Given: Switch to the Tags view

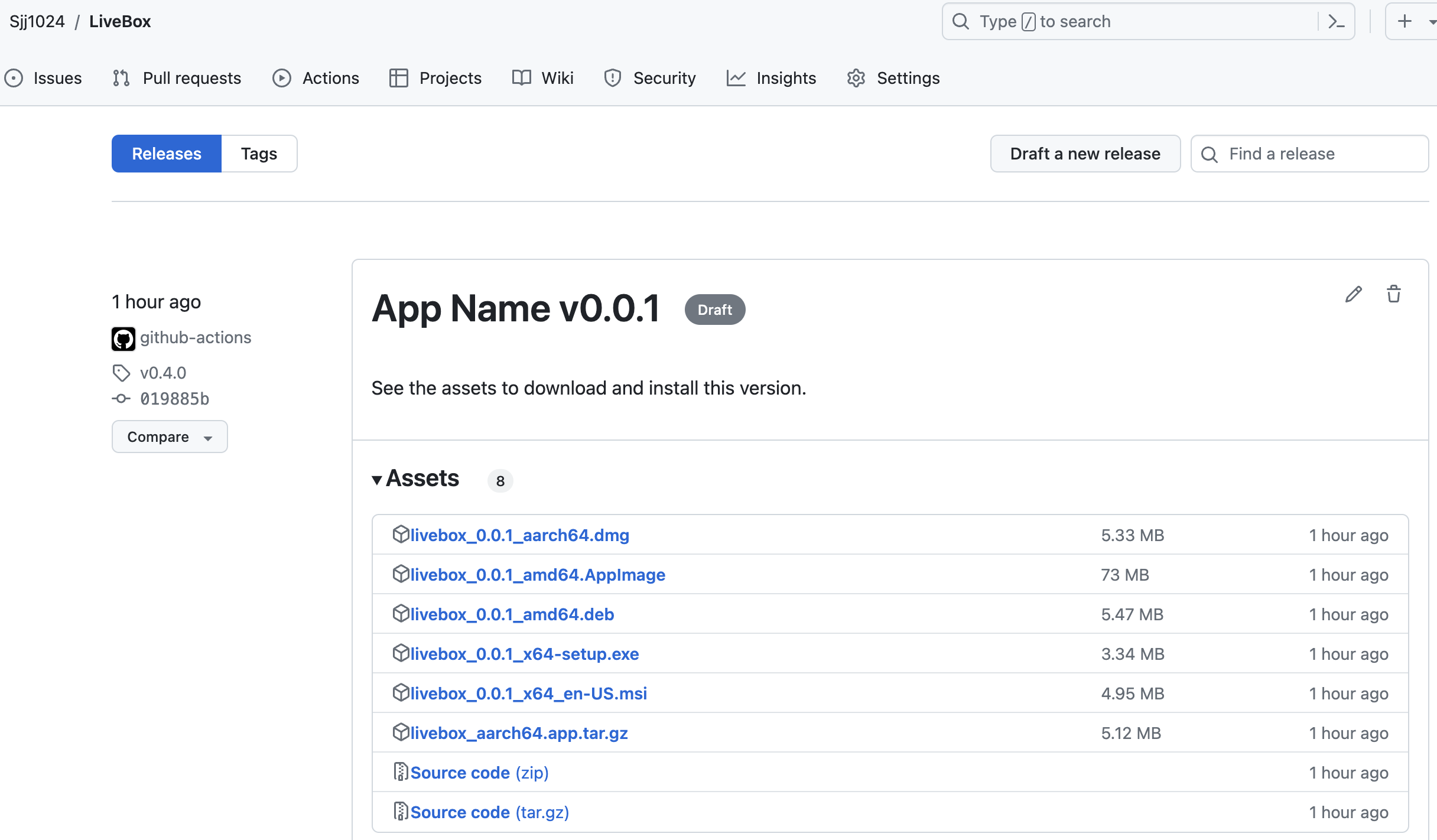Looking at the screenshot, I should point(258,154).
